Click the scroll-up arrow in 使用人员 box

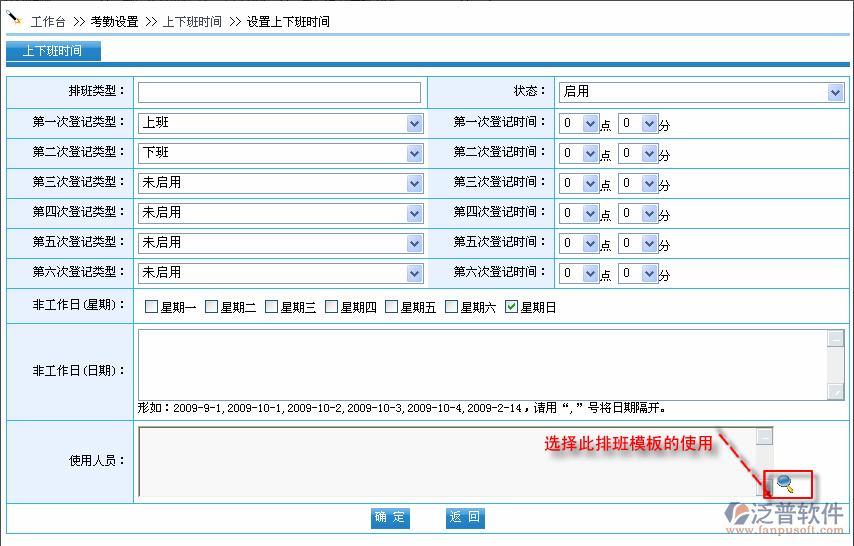pyautogui.click(x=764, y=436)
